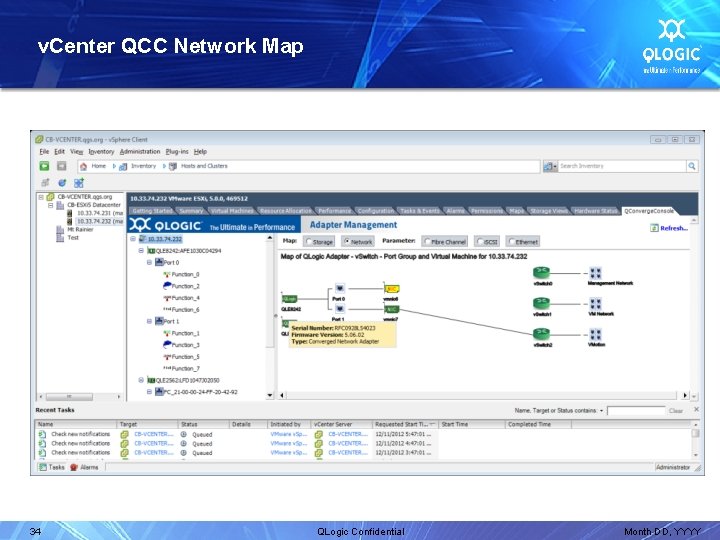Collapse the QLE8242 adapter node
This screenshot has height=540, width=720.
tap(141, 251)
